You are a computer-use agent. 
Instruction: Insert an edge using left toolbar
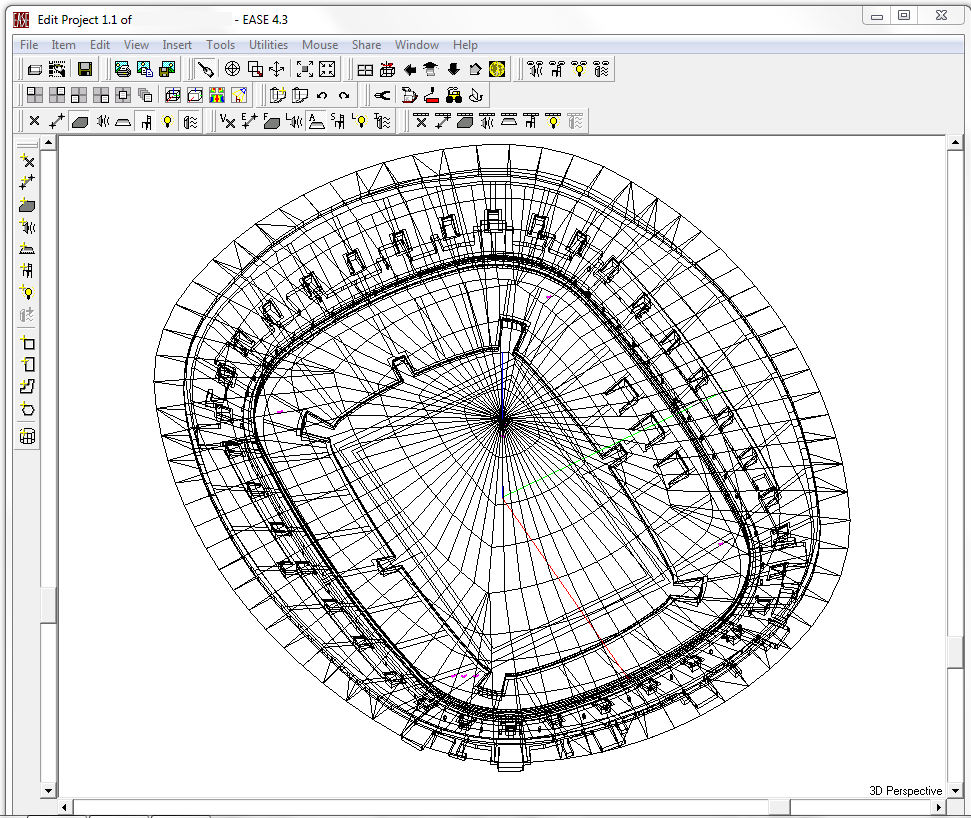click(27, 183)
